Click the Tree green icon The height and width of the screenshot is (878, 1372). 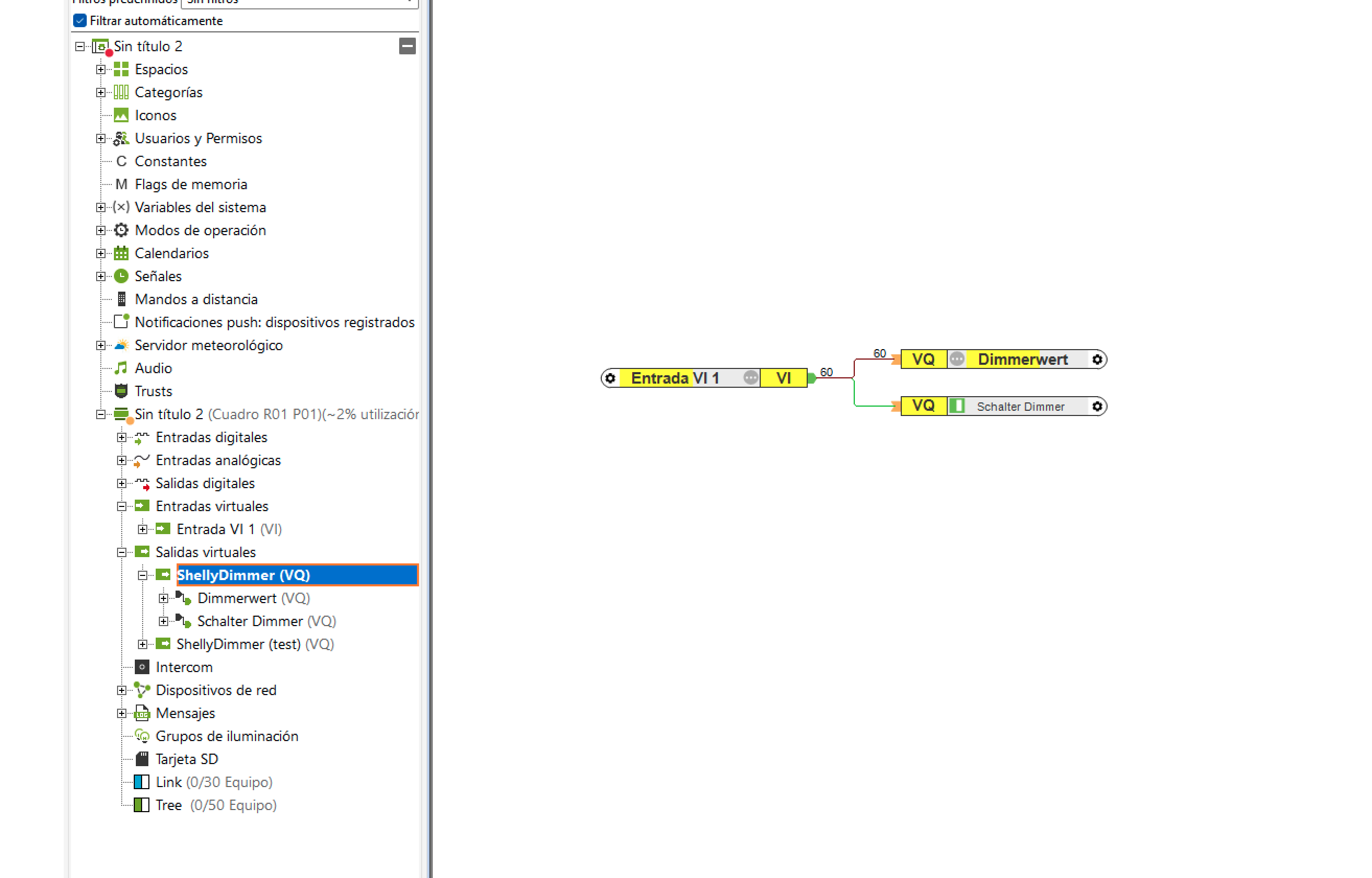point(142,805)
